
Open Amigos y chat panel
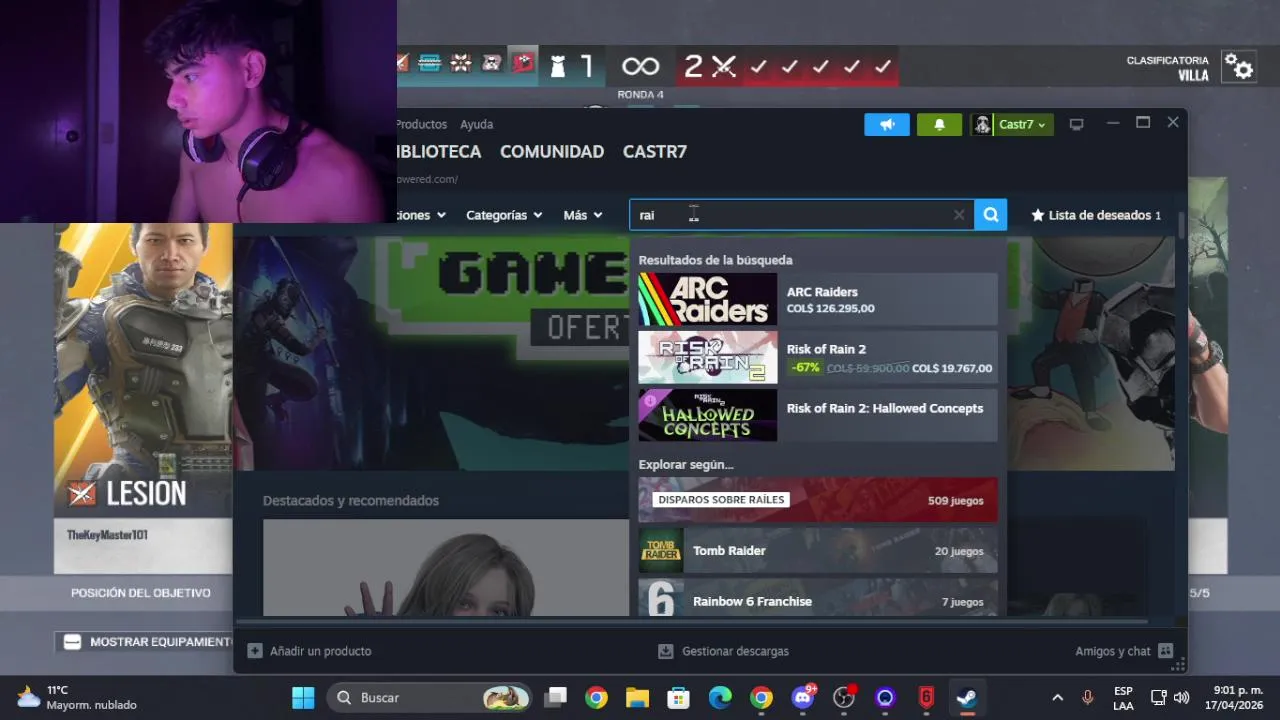pyautogui.click(x=1123, y=651)
